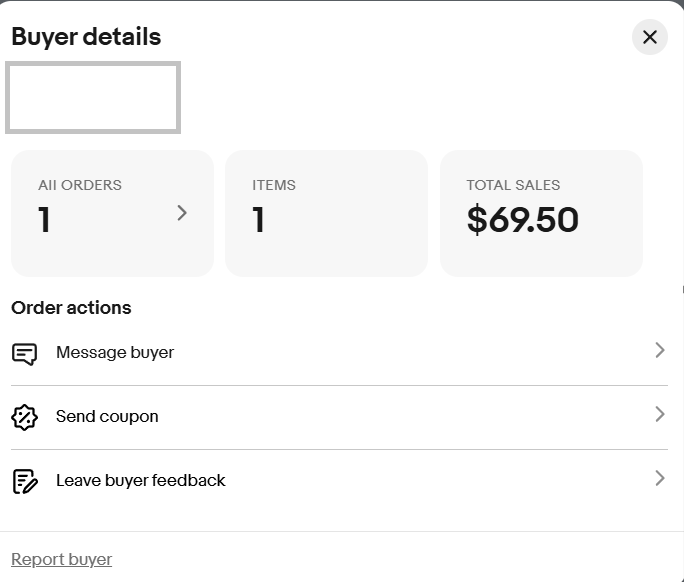Viewport: 684px width, 582px height.
Task: Select the Leave buyer feedback text
Action: pyautogui.click(x=141, y=480)
